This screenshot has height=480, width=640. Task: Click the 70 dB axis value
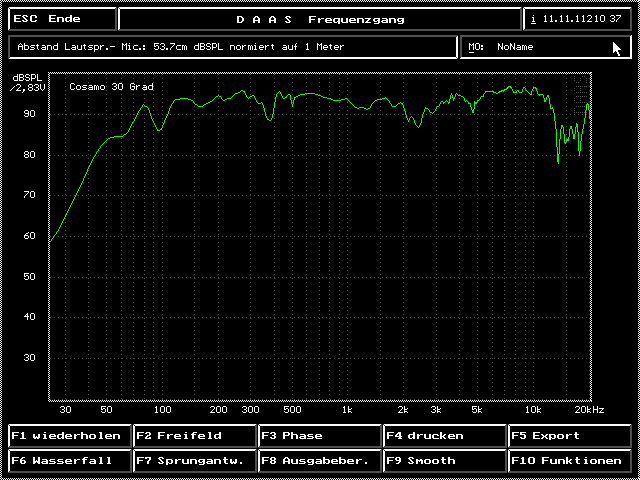[29, 195]
